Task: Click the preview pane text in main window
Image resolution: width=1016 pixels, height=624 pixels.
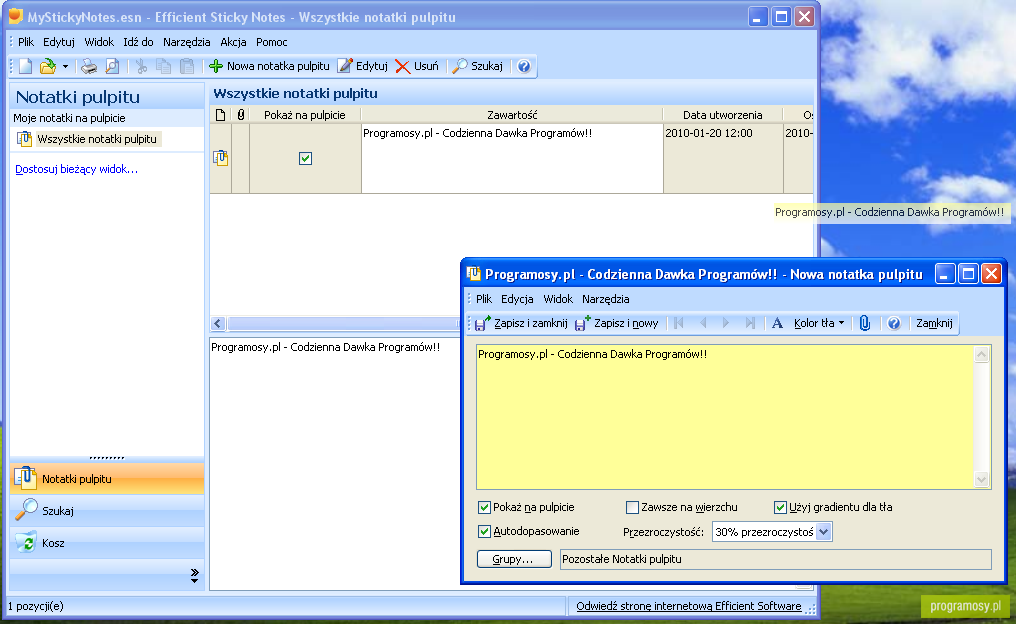Action: click(325, 347)
